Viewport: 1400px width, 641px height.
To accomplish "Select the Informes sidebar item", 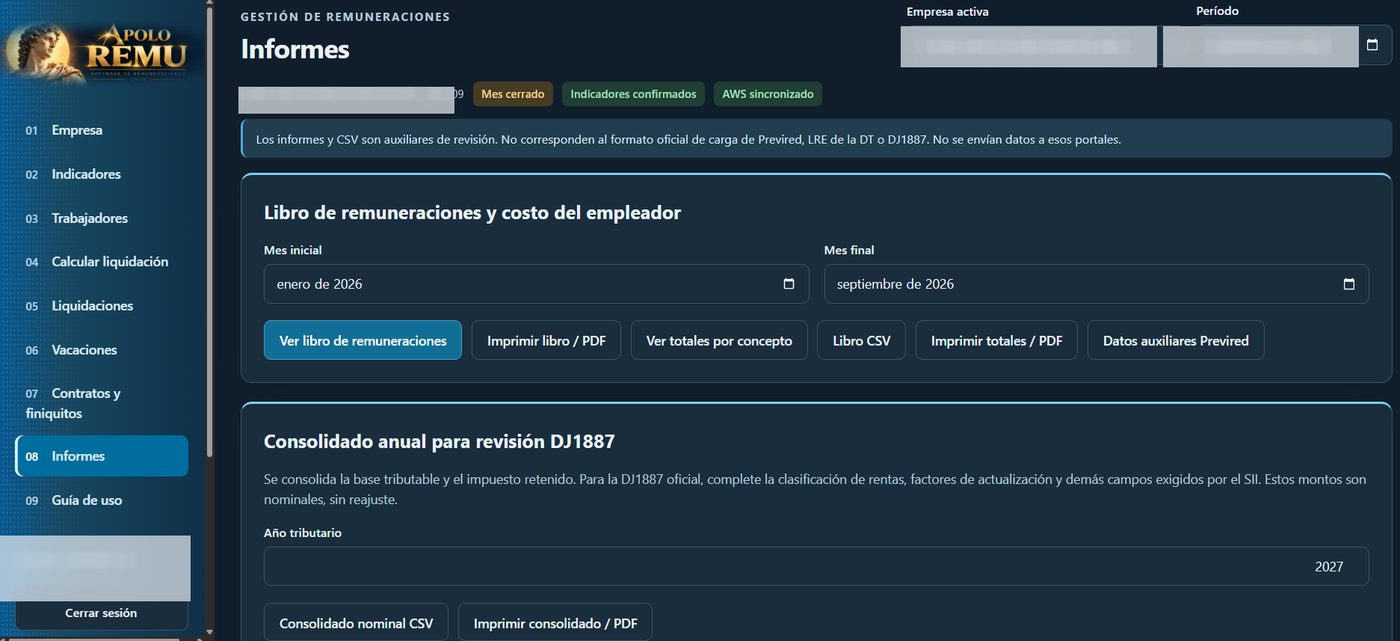I will 101,456.
